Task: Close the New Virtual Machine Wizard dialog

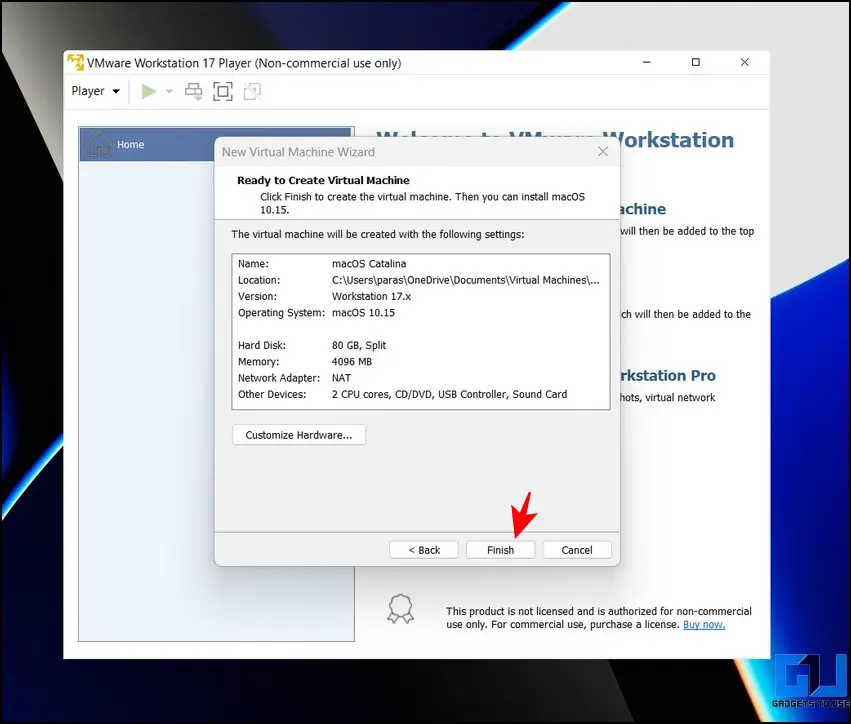Action: [602, 152]
